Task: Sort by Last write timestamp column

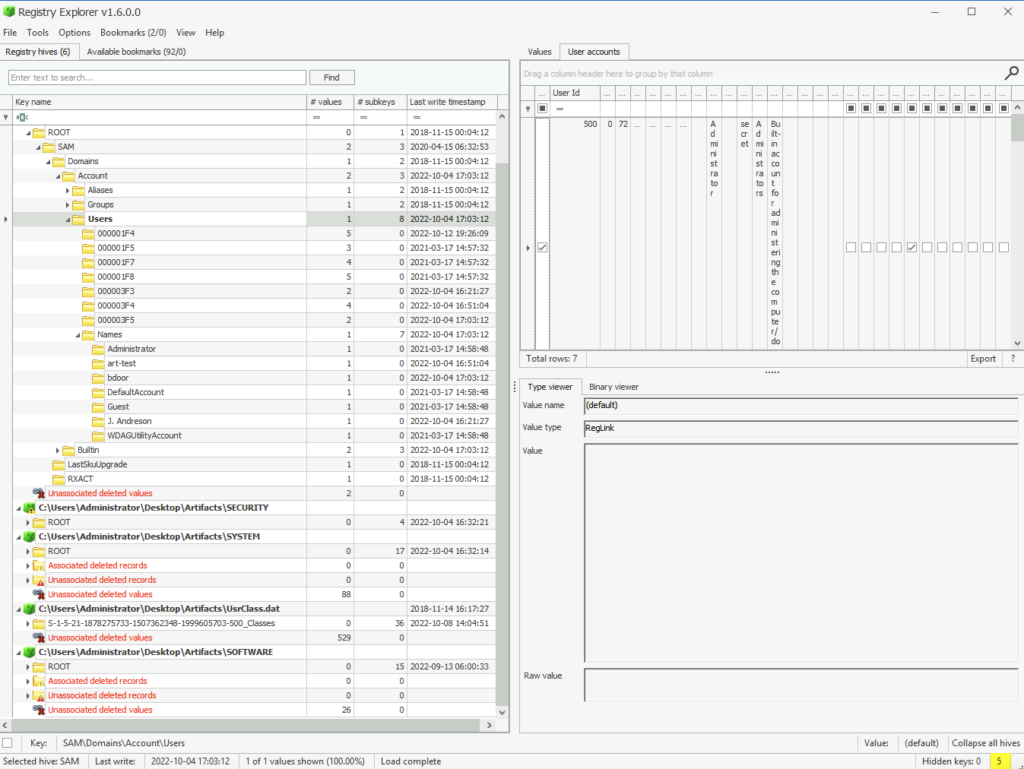Action: click(452, 102)
